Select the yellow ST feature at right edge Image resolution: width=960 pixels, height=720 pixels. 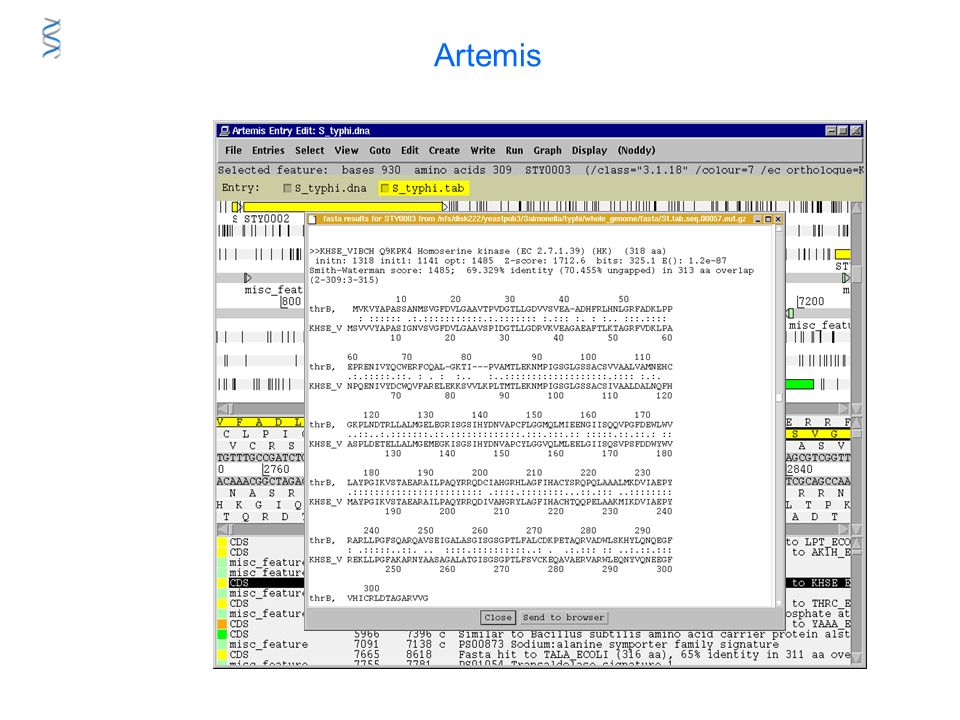[843, 253]
